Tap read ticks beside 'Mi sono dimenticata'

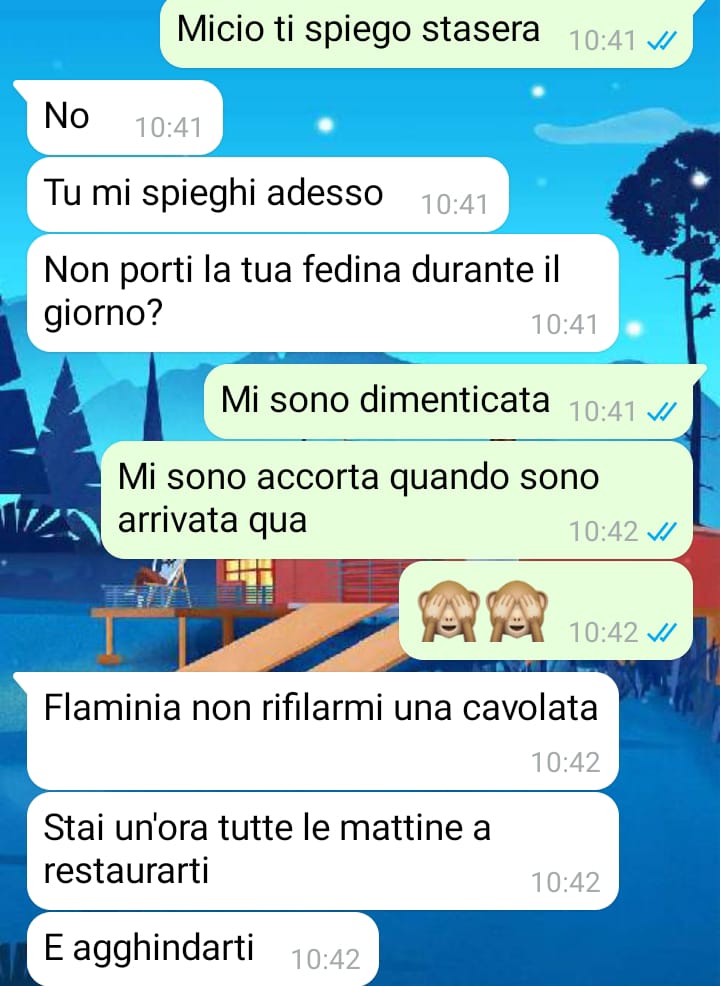[662, 413]
